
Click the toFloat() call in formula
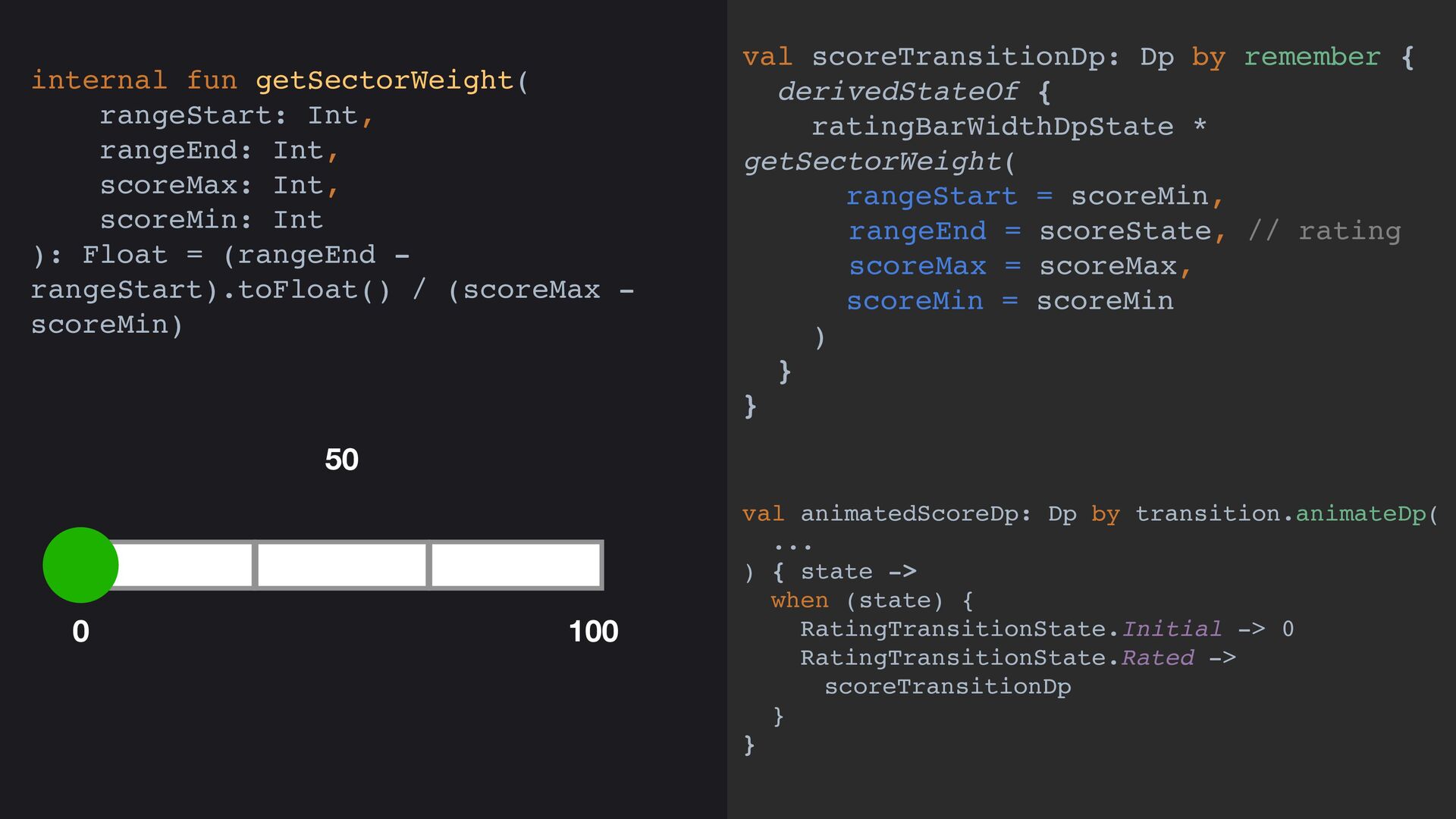(x=314, y=290)
